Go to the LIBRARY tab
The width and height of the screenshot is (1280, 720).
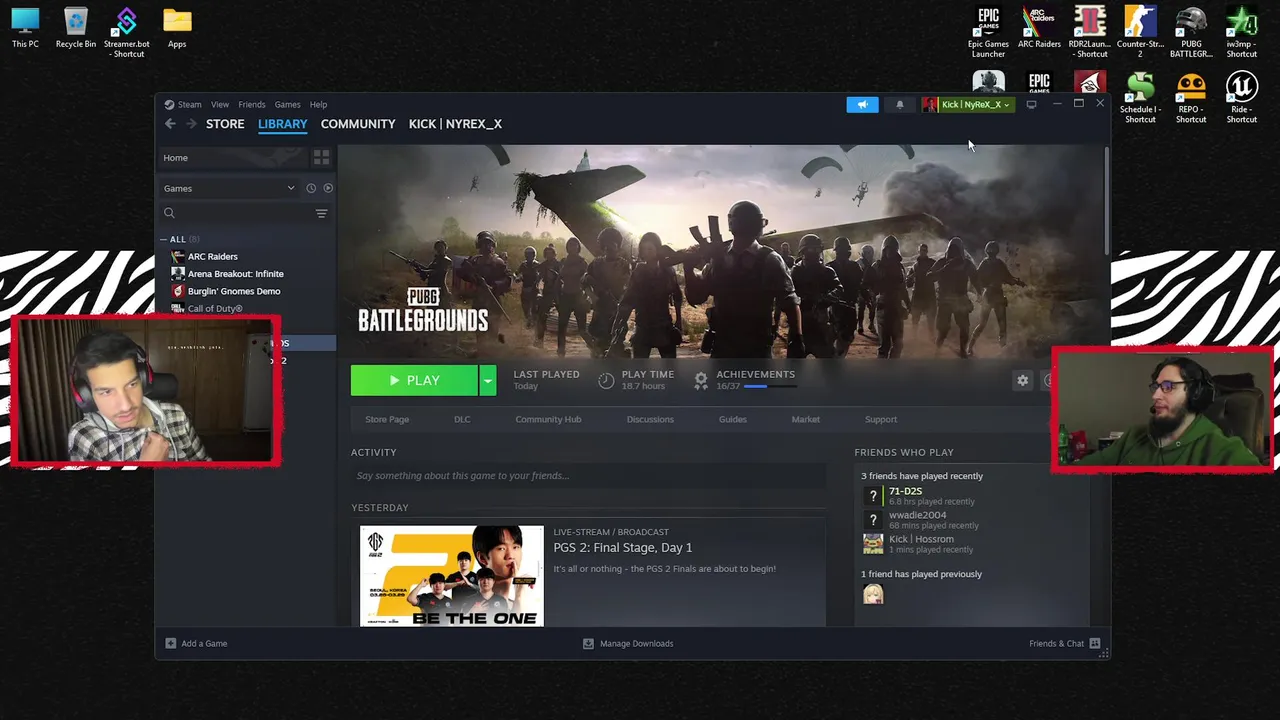point(283,124)
